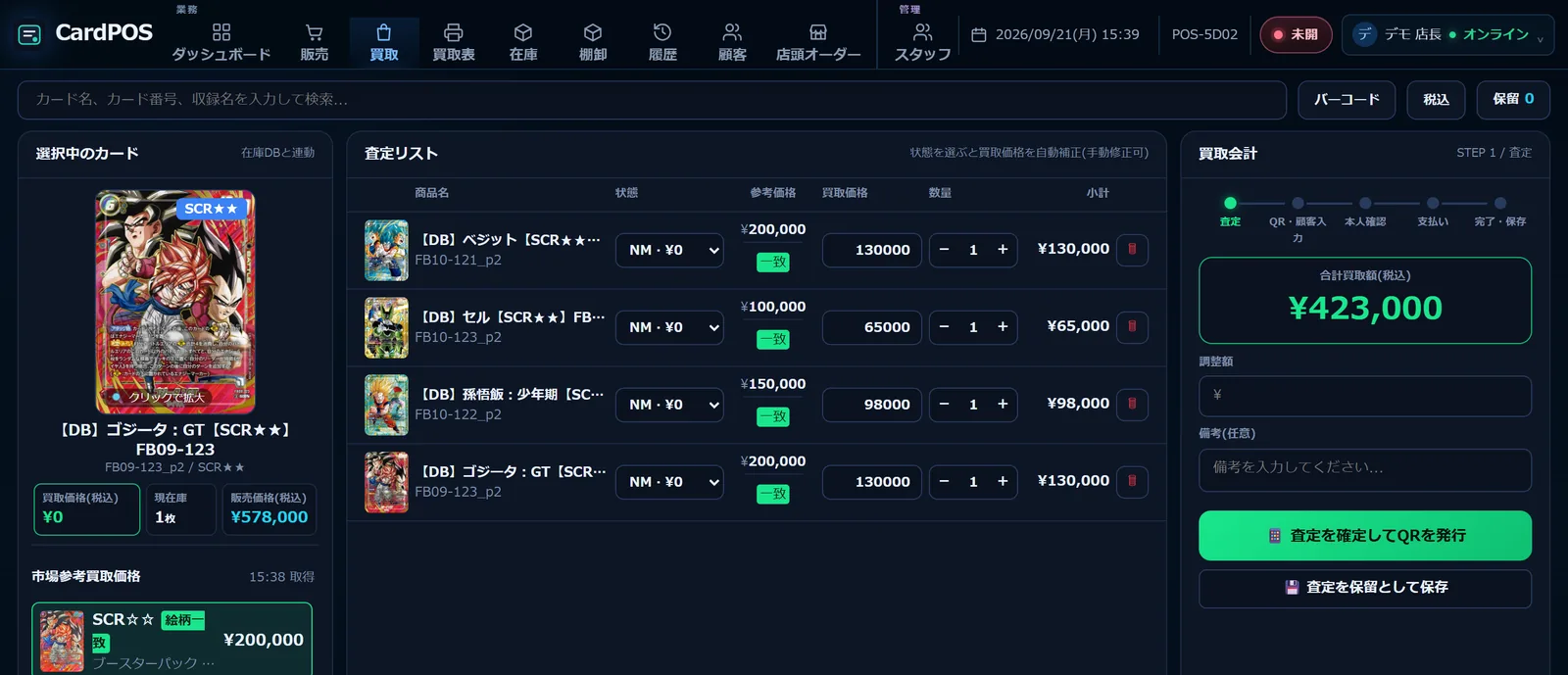Screen dimensions: 1568x675
Task: Click the ベジット card thumbnail in list
Action: (x=386, y=251)
